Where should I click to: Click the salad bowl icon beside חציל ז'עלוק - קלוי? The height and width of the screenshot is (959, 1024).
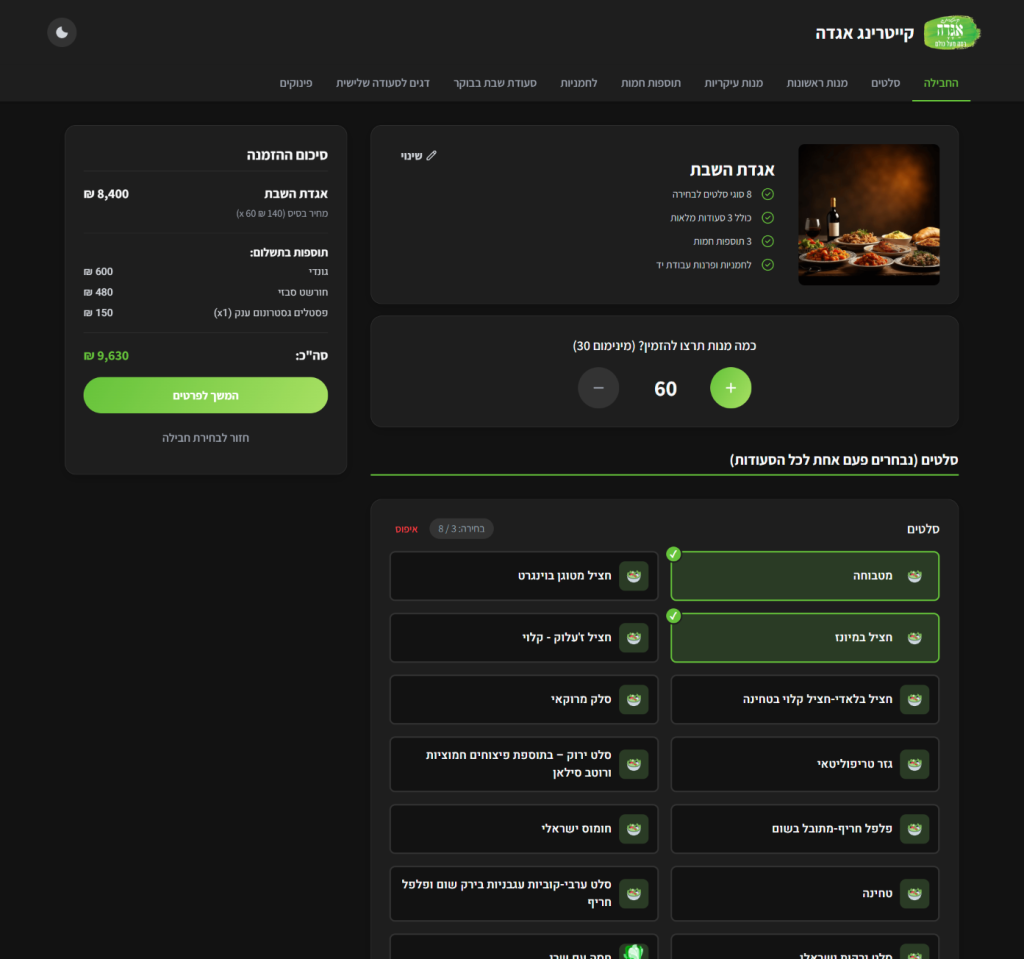point(633,638)
